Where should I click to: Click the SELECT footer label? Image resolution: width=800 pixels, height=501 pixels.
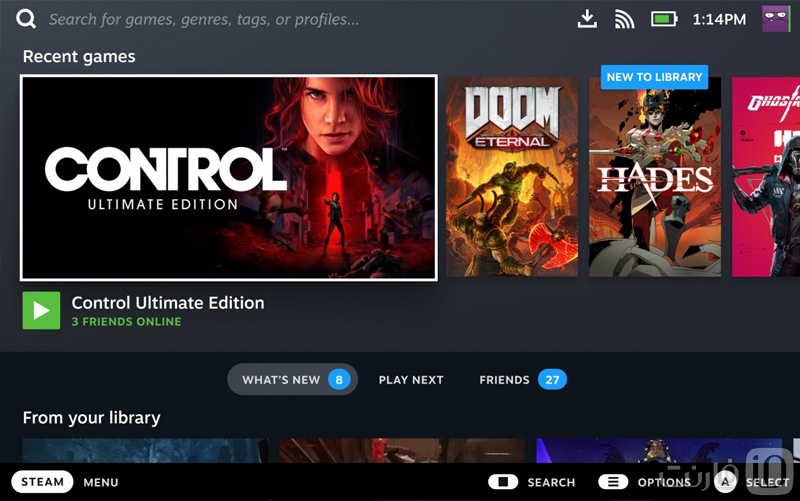pos(767,483)
